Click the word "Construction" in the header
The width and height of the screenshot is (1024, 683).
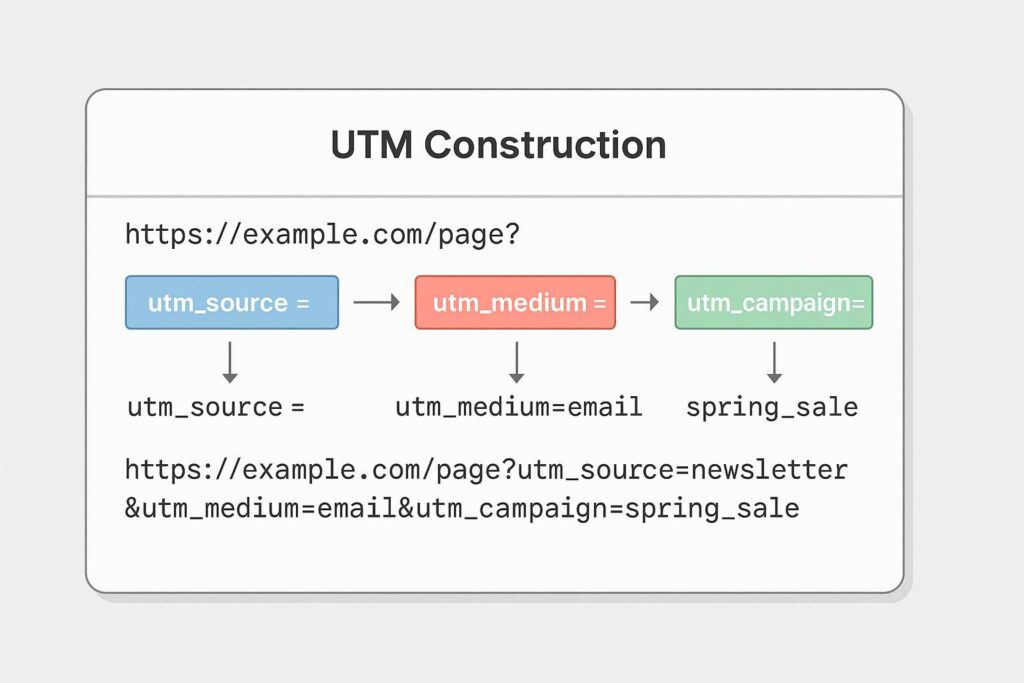(x=545, y=146)
